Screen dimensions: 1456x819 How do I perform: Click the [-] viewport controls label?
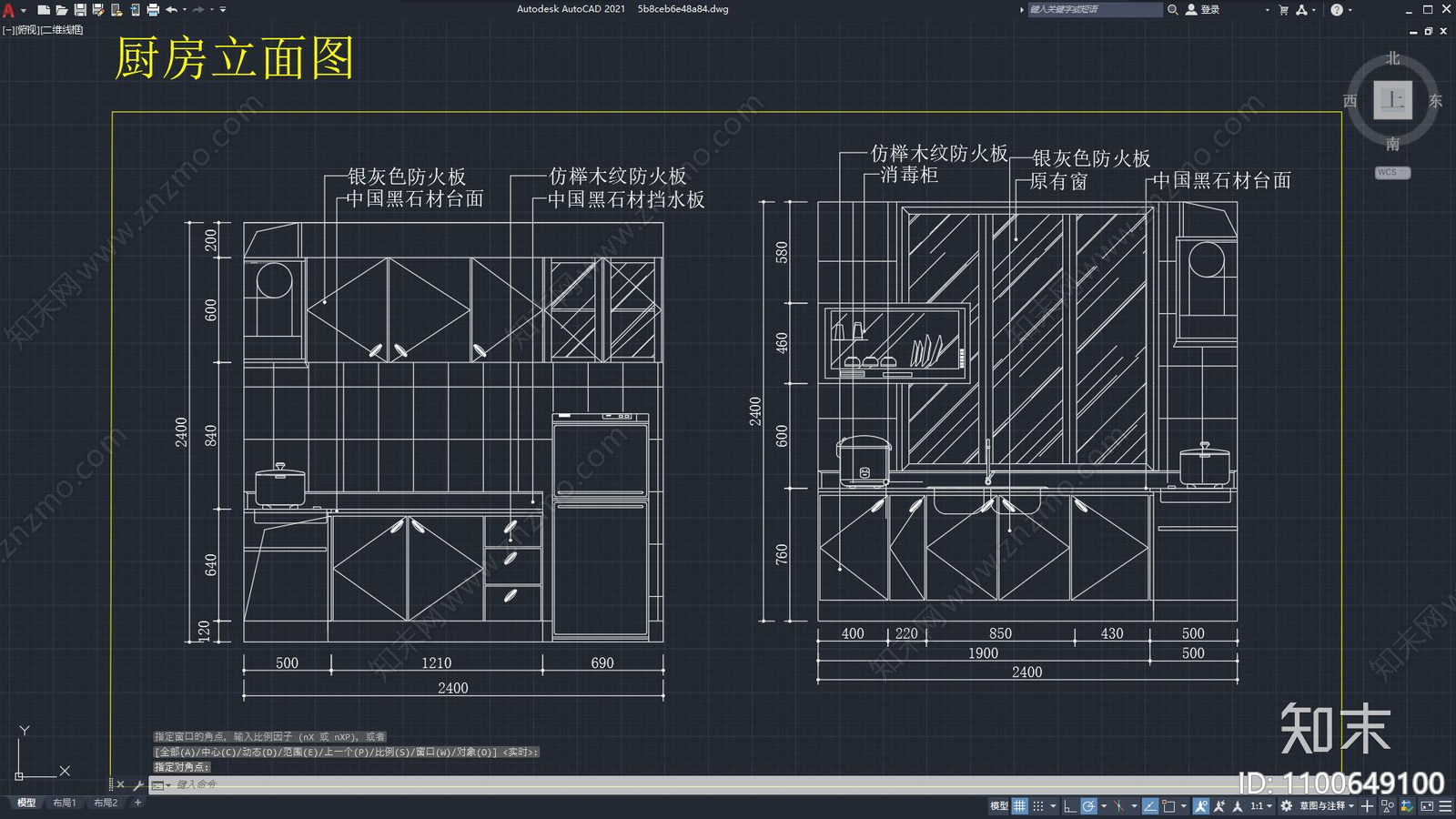(x=8, y=30)
